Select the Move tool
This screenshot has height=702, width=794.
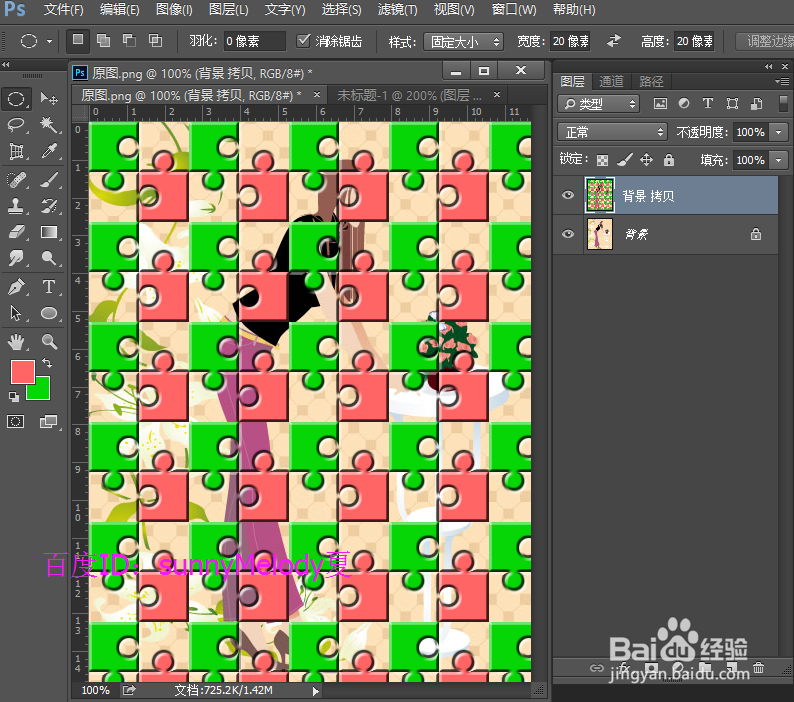click(49, 98)
